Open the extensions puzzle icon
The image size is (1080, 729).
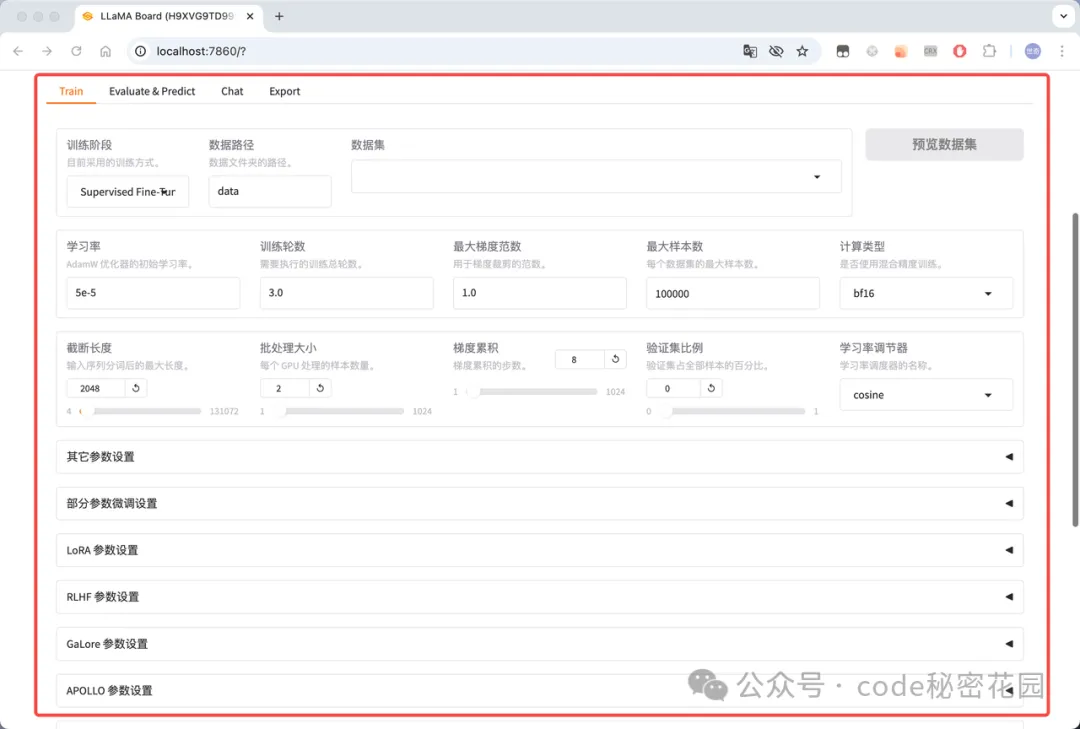point(989,51)
